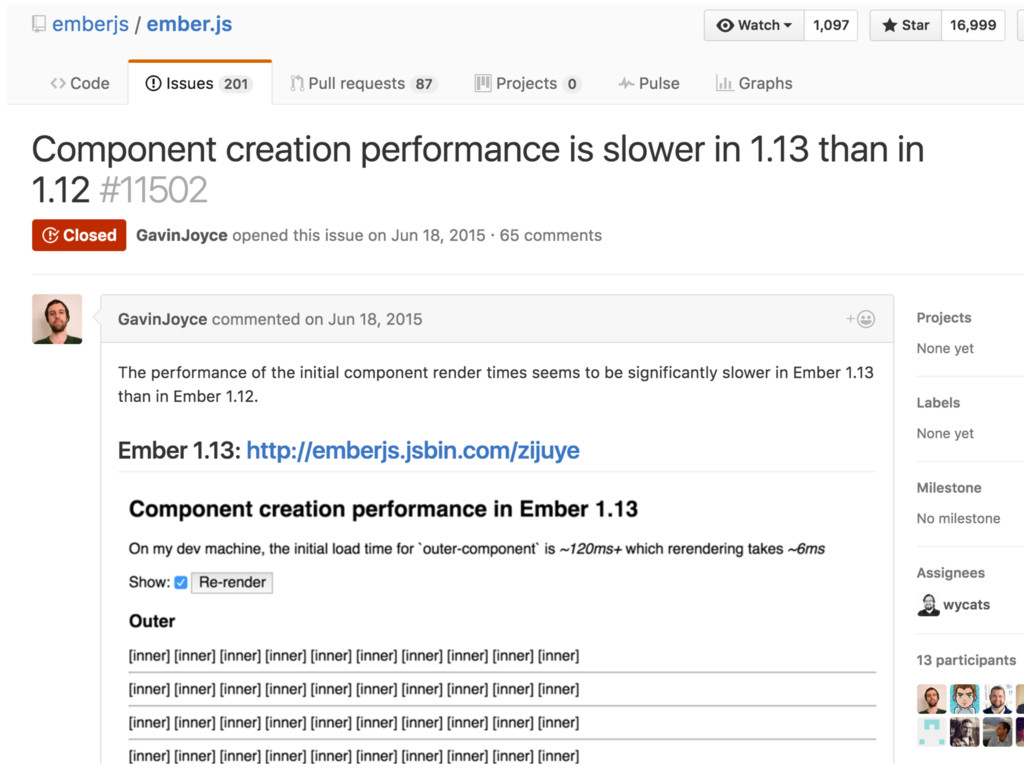Click the wycats assignee avatar
The image size is (1024, 768).
[x=928, y=605]
